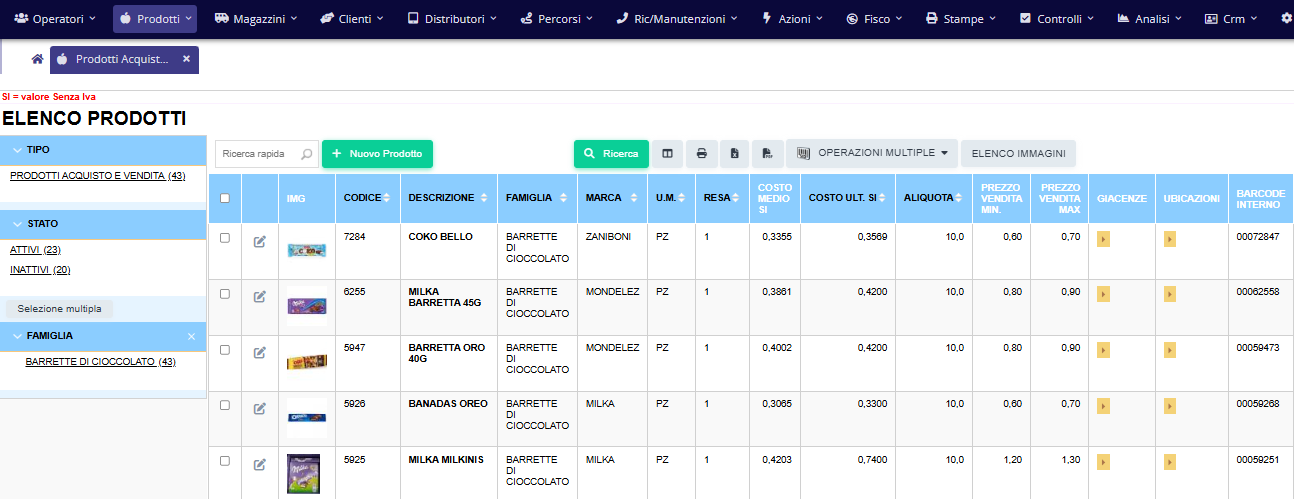Edit the BANADAS OREO product
Viewport: 1294px width, 499px height.
[x=260, y=408]
